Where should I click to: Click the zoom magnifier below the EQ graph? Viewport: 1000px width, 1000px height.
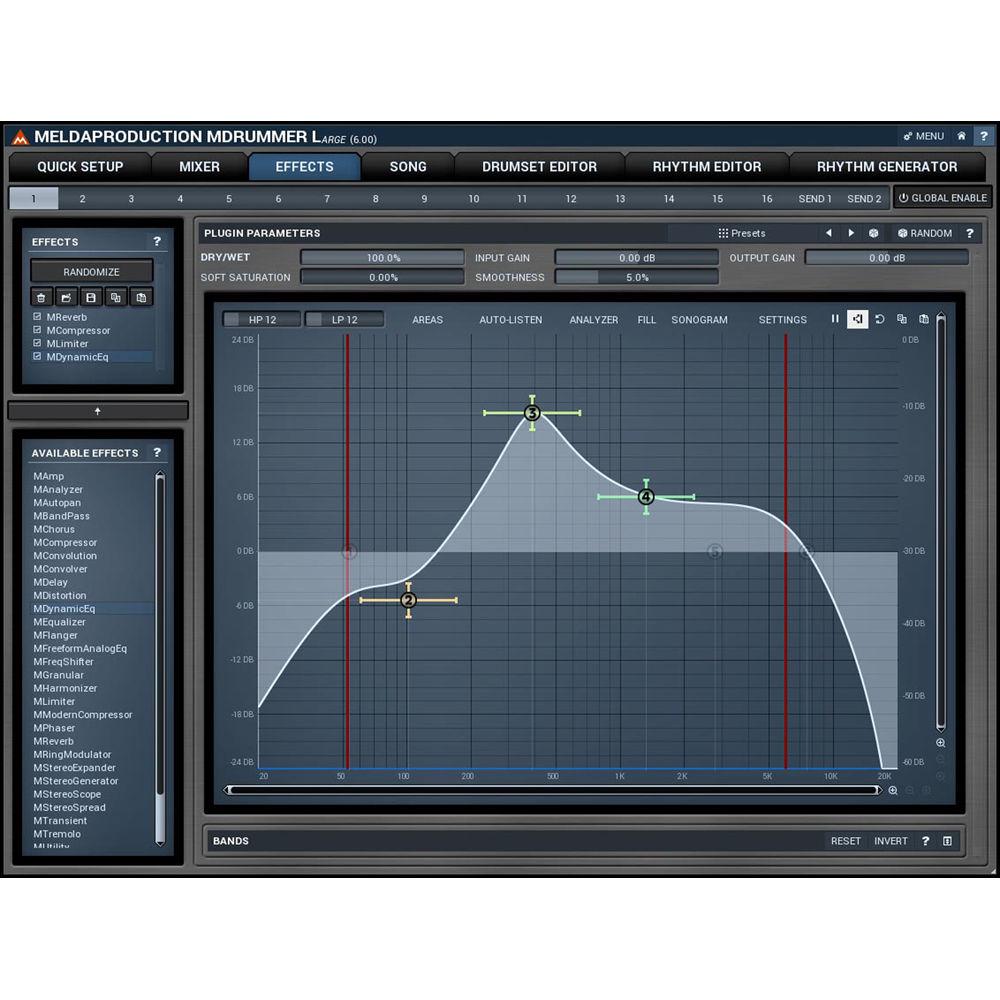(893, 790)
